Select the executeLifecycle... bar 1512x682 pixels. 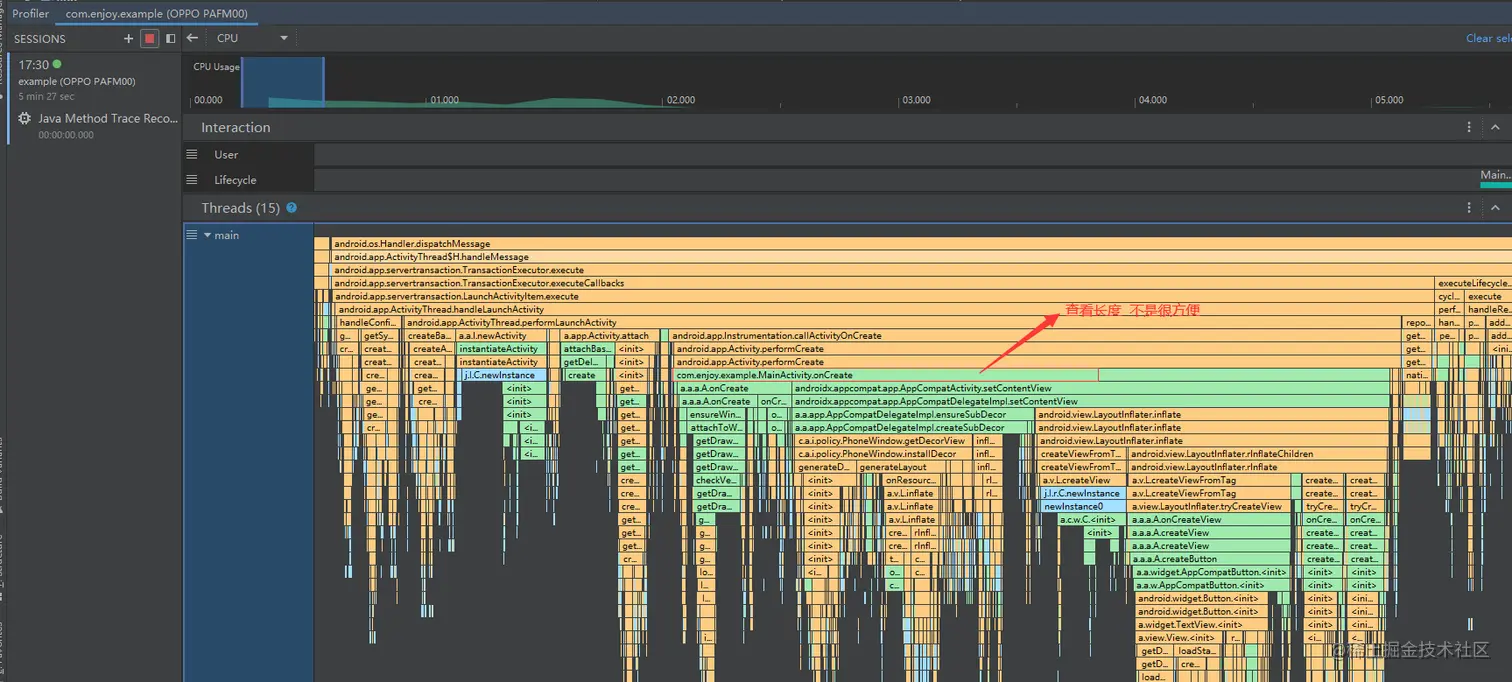pyautogui.click(x=1474, y=283)
